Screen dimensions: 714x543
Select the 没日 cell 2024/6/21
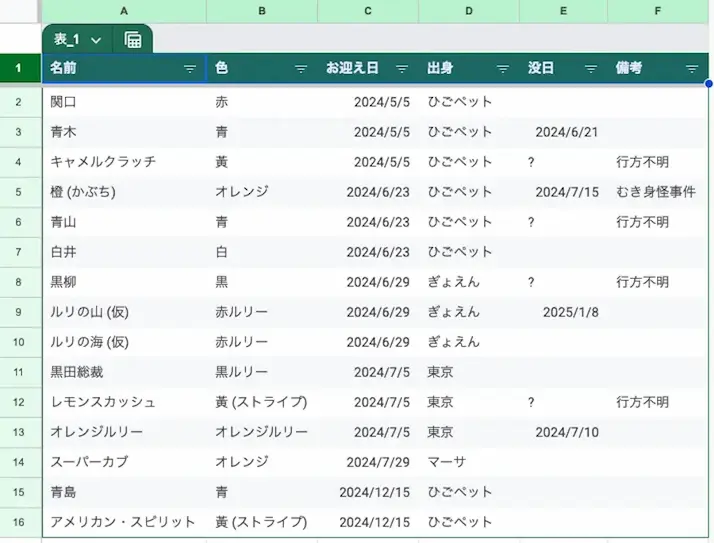point(563,132)
